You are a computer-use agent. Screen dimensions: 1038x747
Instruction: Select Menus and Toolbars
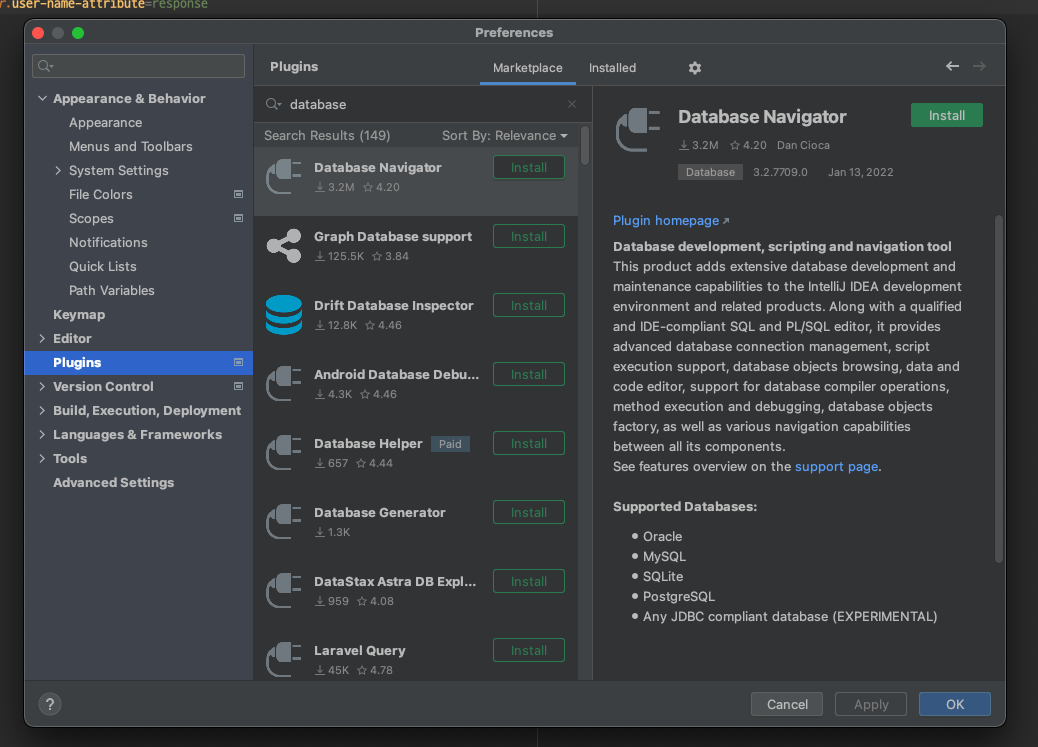click(130, 146)
